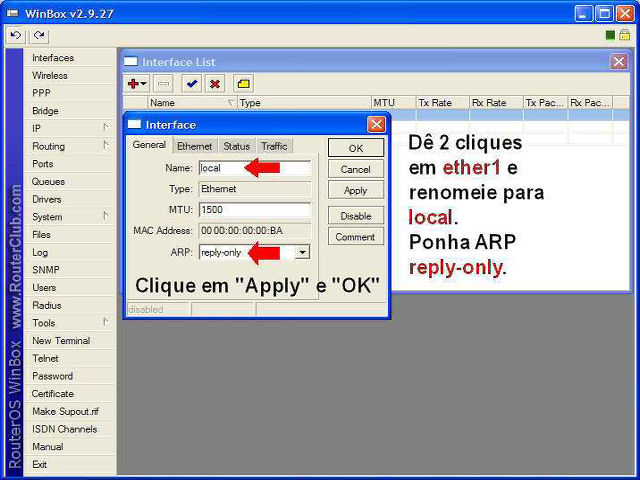Expand the Tools submenu

tap(105, 322)
